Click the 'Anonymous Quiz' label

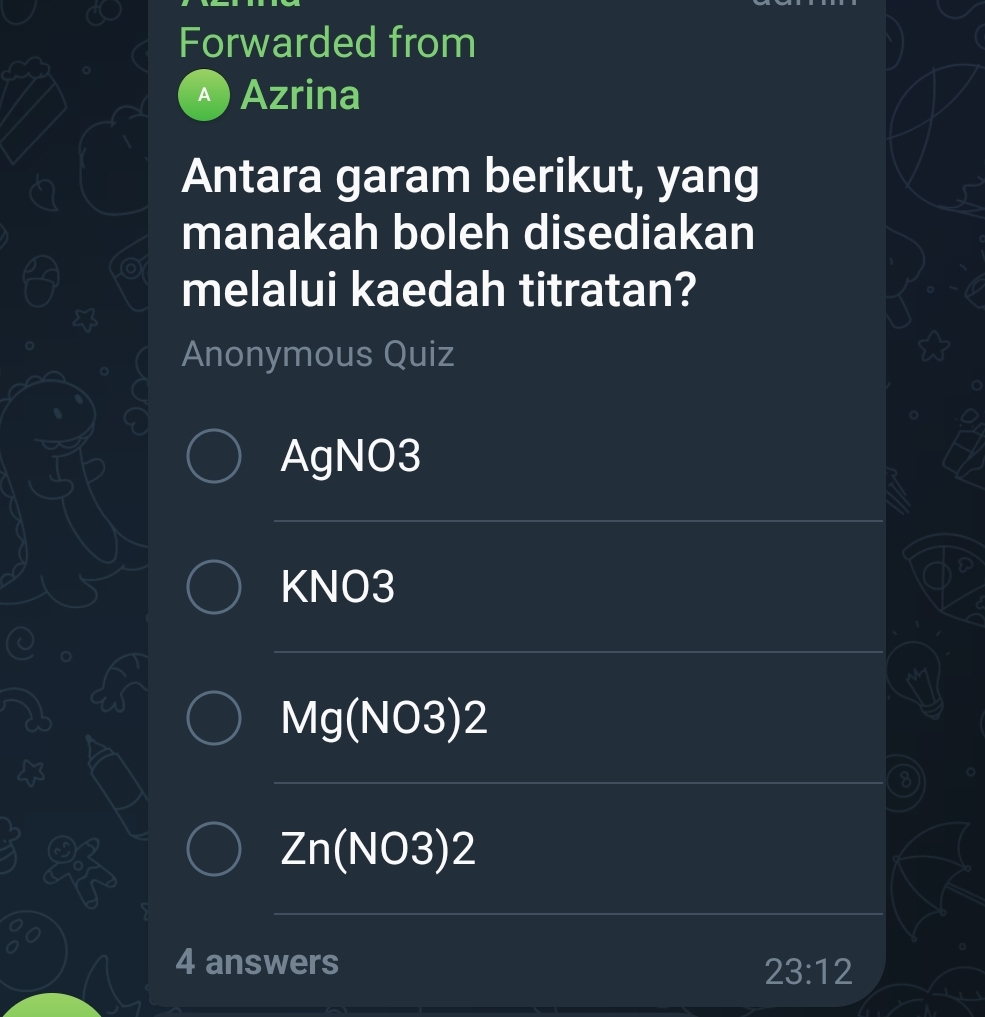[x=317, y=354]
